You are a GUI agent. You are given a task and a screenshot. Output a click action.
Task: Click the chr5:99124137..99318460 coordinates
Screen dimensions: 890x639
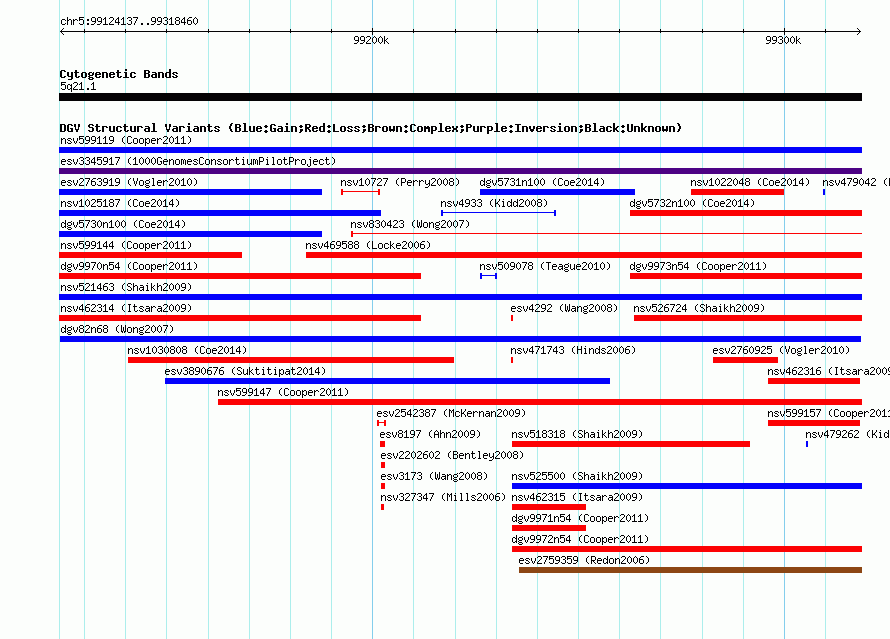pyautogui.click(x=129, y=22)
